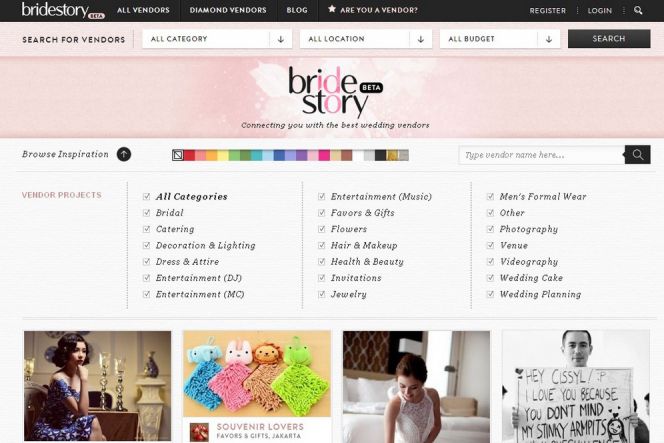Screen dimensions: 664x443
Task: Toggle Health & Beauty checkbox
Action: pyautogui.click(x=321, y=262)
